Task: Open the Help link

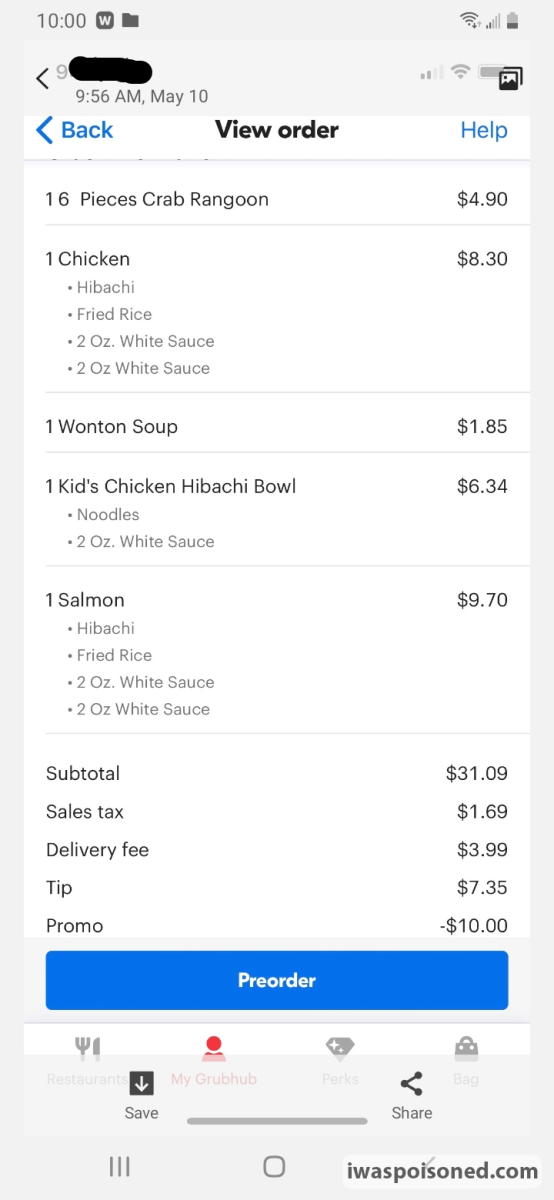Action: coord(484,130)
